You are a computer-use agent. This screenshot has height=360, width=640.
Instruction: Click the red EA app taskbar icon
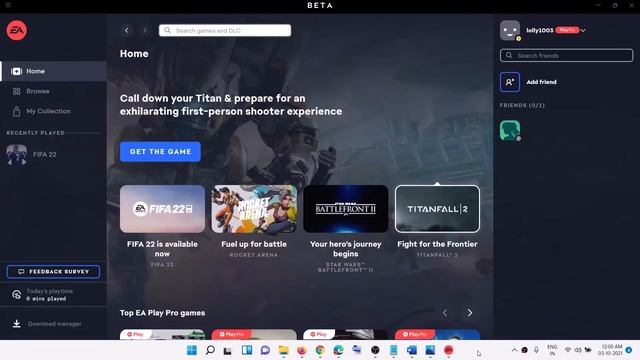tap(449, 350)
